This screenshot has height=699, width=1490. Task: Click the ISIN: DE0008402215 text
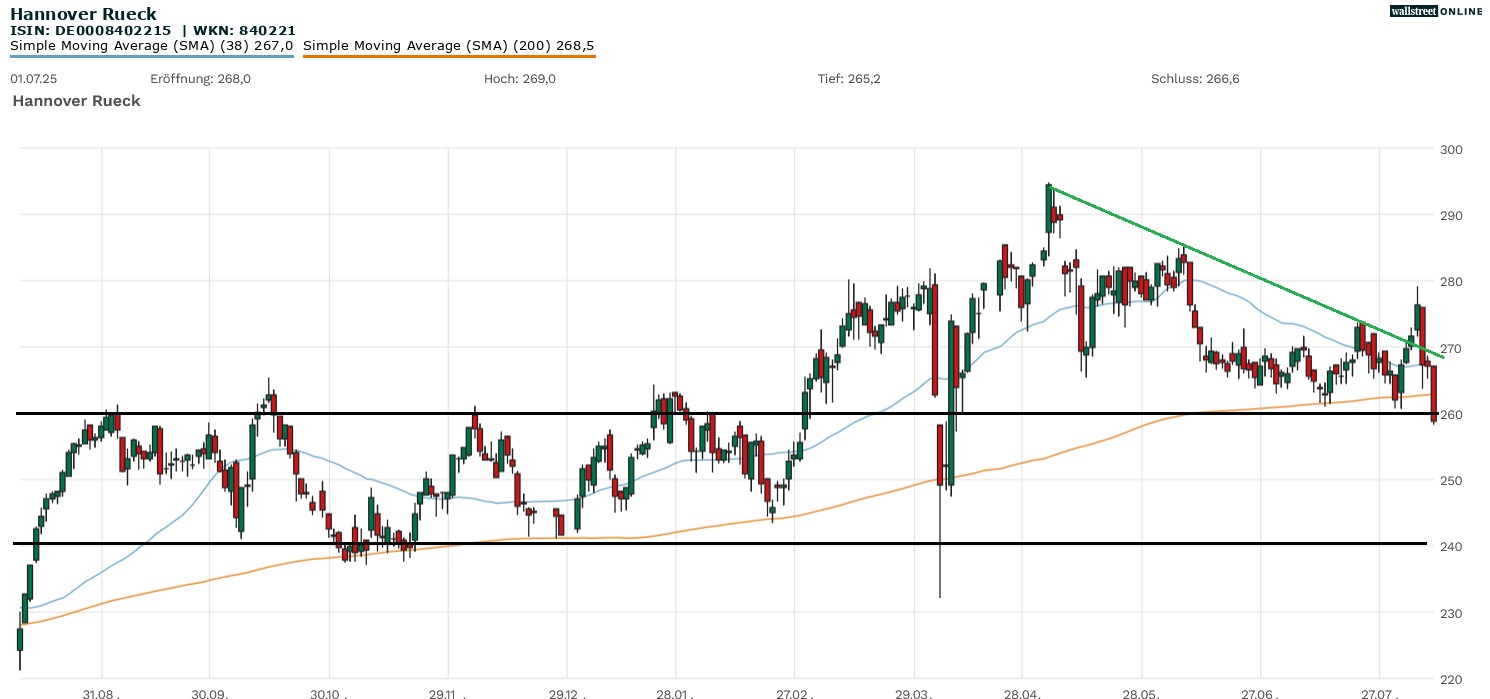click(90, 31)
